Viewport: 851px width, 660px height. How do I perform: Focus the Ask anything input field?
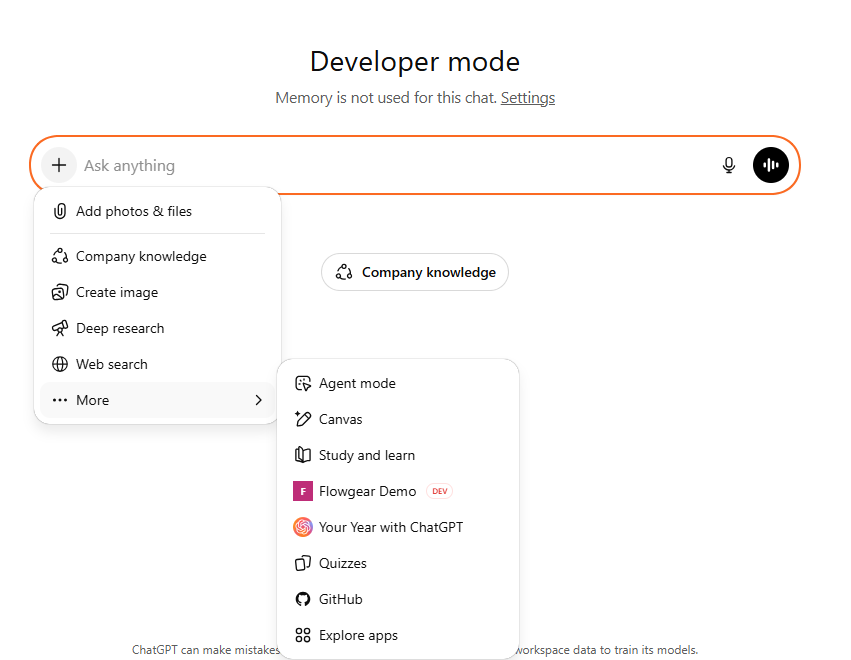(390, 165)
